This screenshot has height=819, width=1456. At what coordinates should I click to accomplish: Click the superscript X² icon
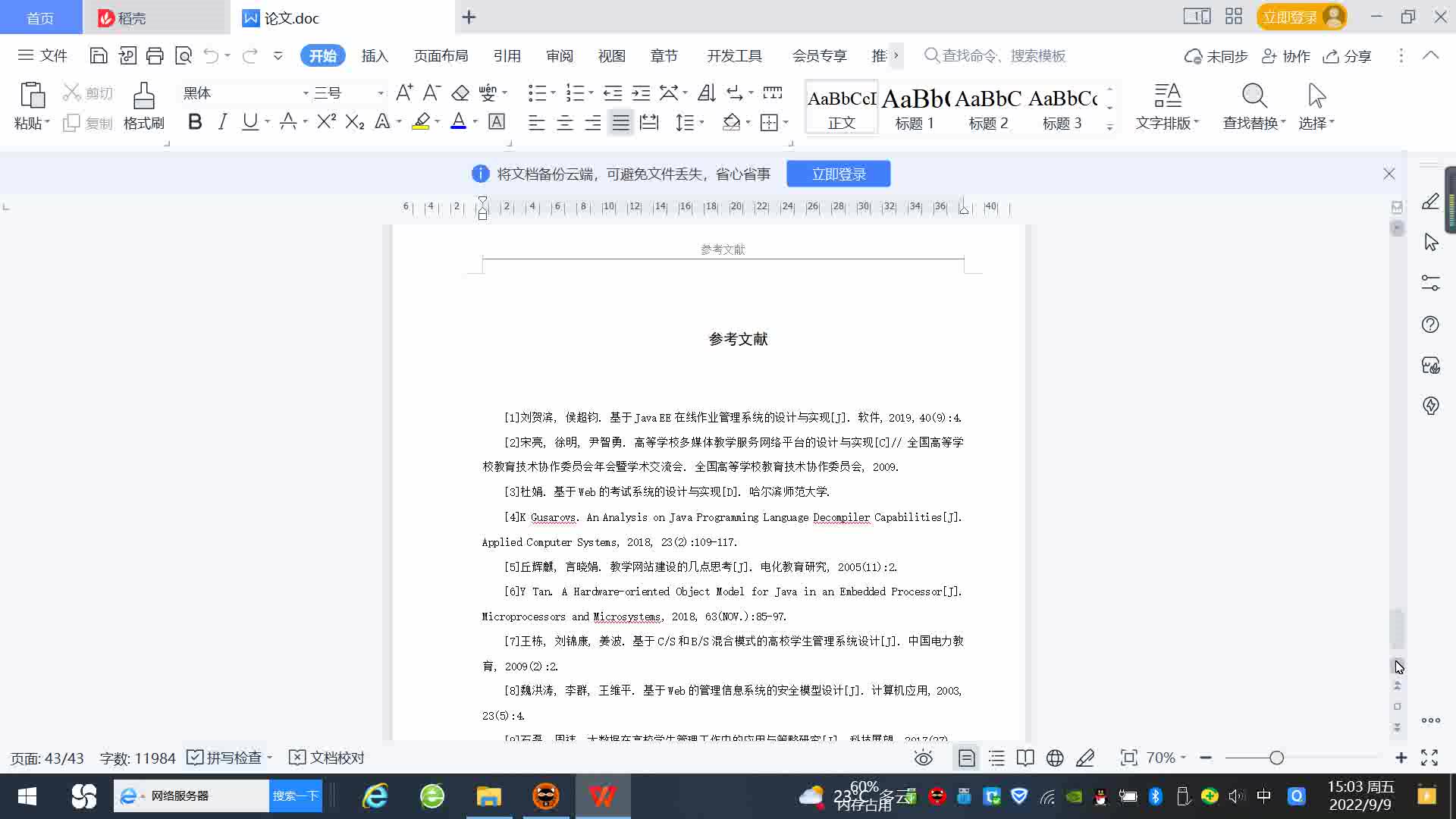[x=326, y=122]
